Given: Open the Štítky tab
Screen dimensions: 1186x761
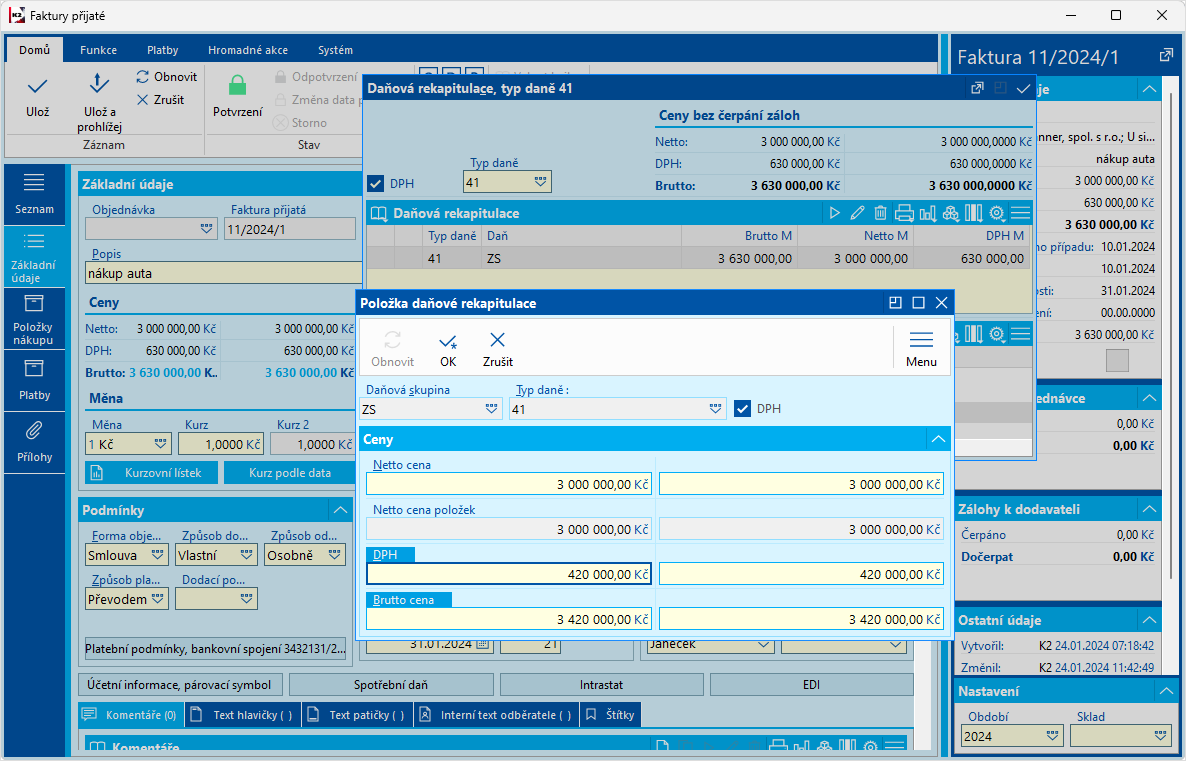Looking at the screenshot, I should pyautogui.click(x=610, y=714).
